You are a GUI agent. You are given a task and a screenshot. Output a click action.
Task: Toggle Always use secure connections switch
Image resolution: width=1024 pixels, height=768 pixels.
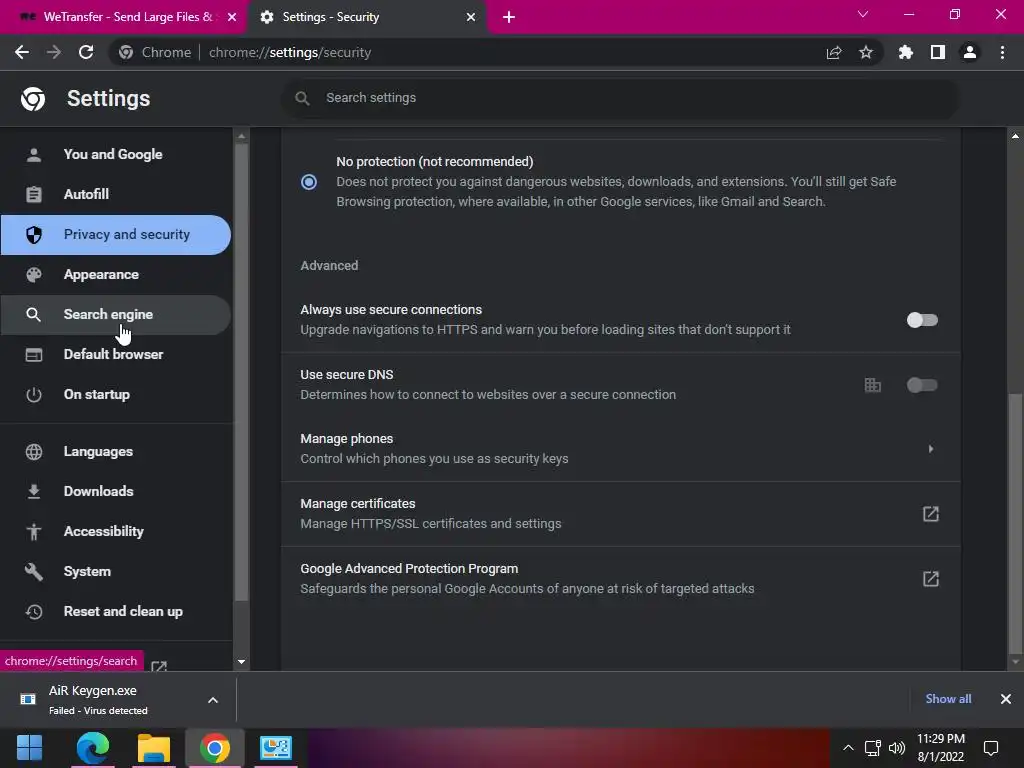pyautogui.click(x=922, y=320)
